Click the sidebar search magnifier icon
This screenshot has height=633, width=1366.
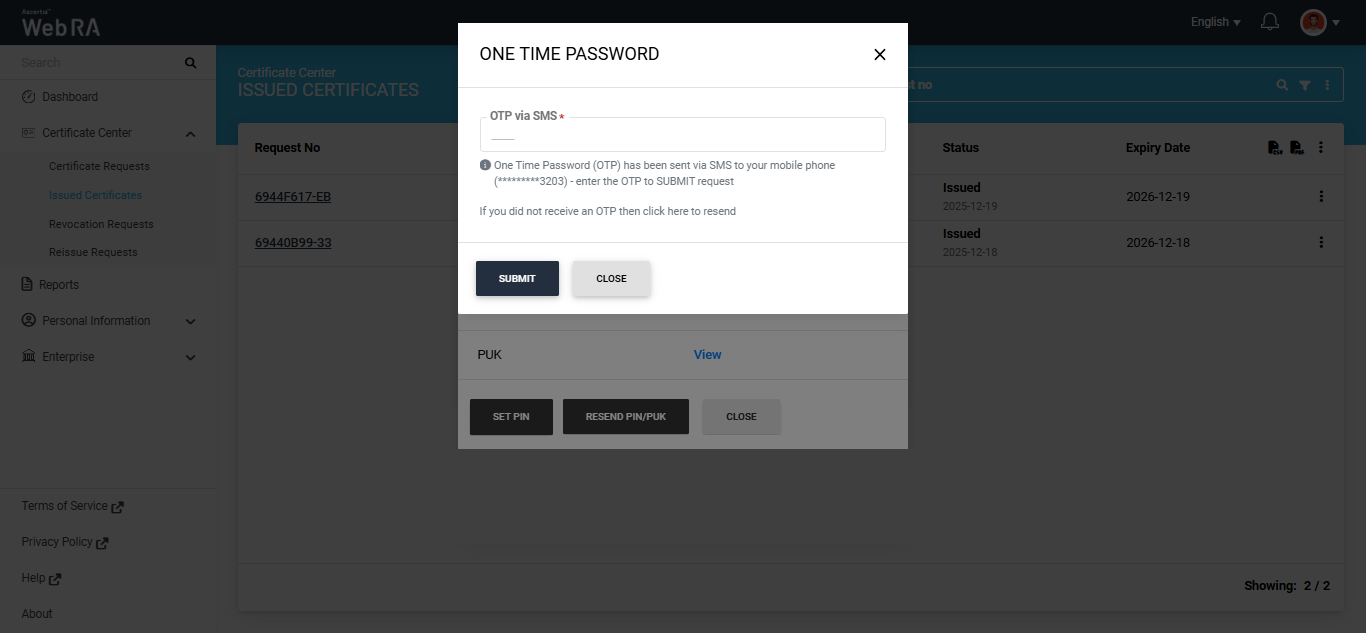[190, 63]
